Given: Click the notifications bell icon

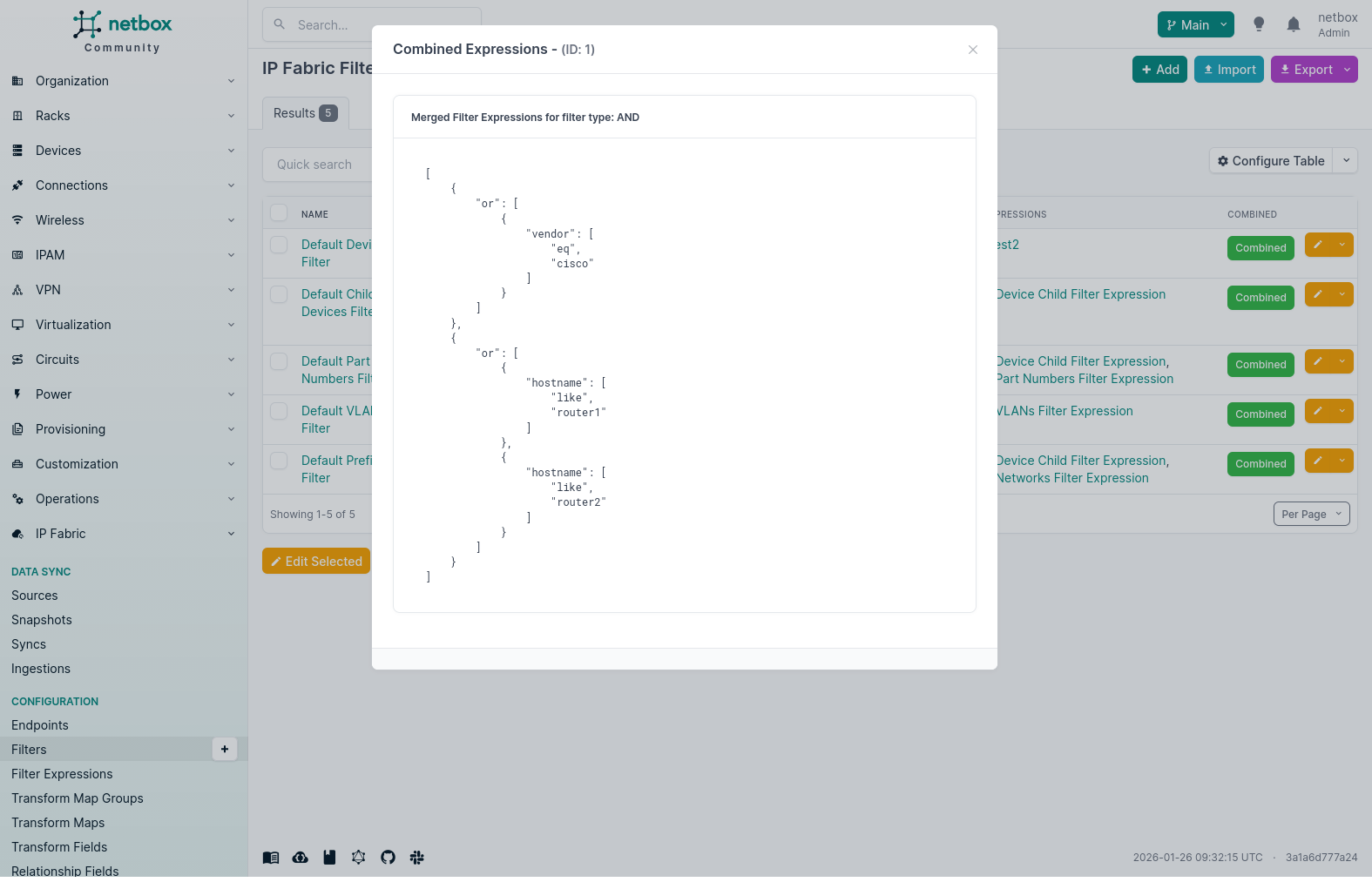Looking at the screenshot, I should (x=1294, y=24).
